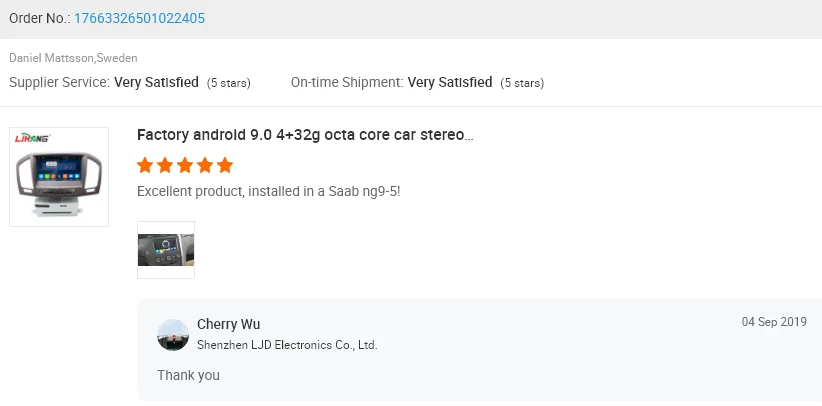Select the Cherry Wu name
This screenshot has height=406, width=822.
(x=229, y=324)
